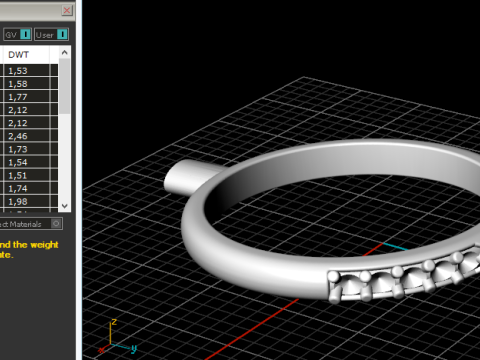The image size is (480, 360).
Task: Click the materials list scrollbar thumb
Action: click(x=65, y=86)
